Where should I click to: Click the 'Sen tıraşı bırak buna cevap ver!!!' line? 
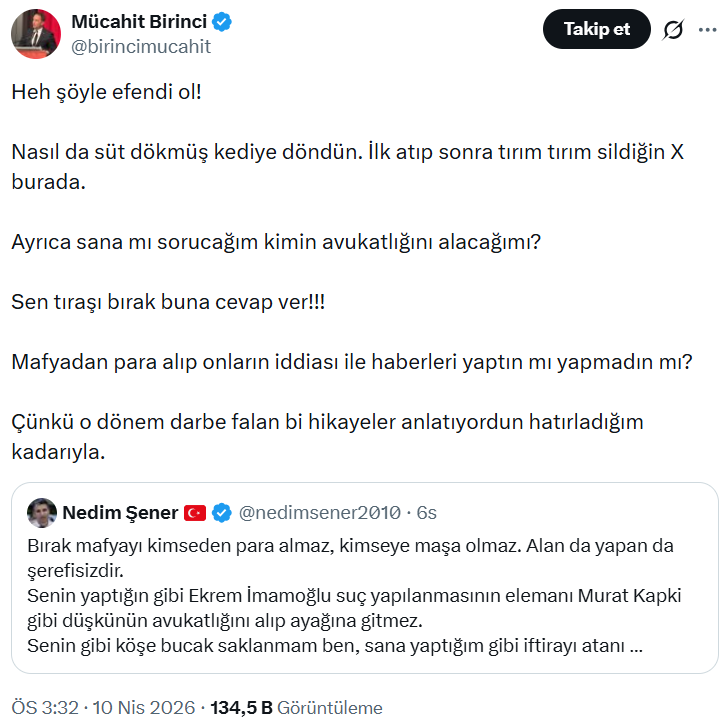pyautogui.click(x=168, y=301)
